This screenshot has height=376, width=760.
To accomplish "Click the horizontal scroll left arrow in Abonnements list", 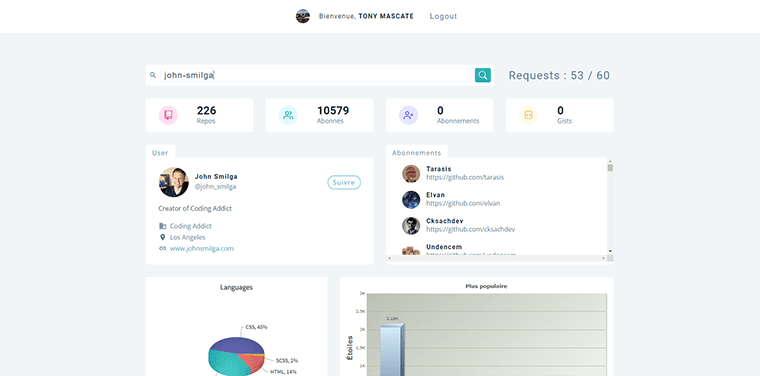I will coord(390,258).
